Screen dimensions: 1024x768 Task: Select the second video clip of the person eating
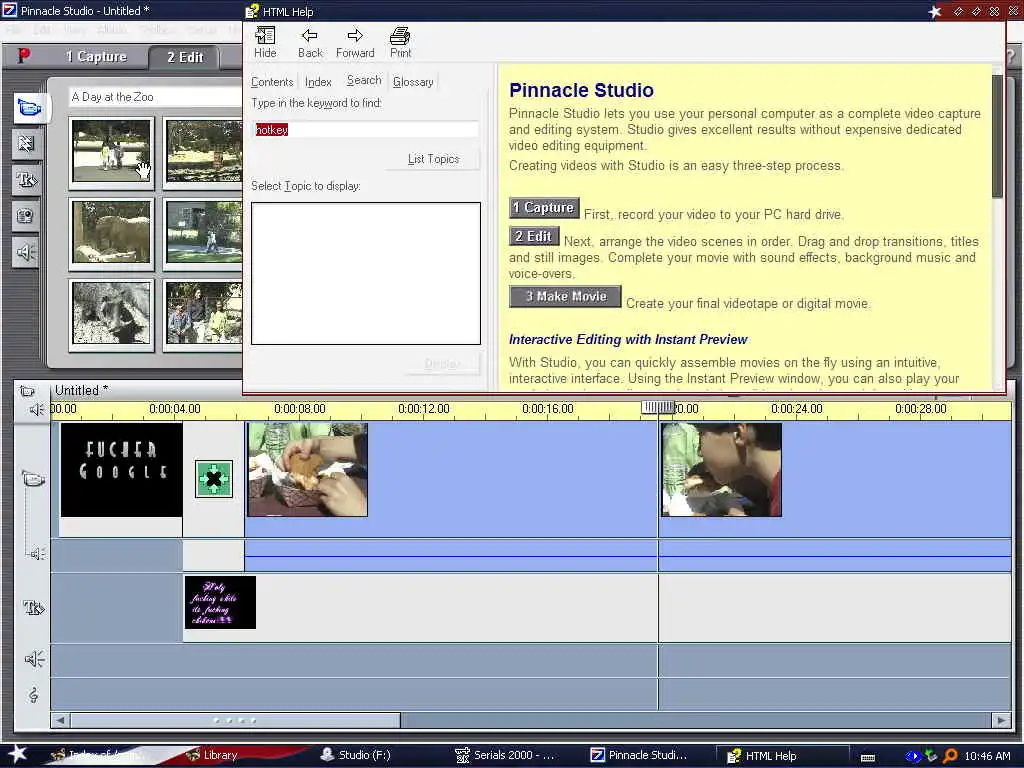point(721,470)
